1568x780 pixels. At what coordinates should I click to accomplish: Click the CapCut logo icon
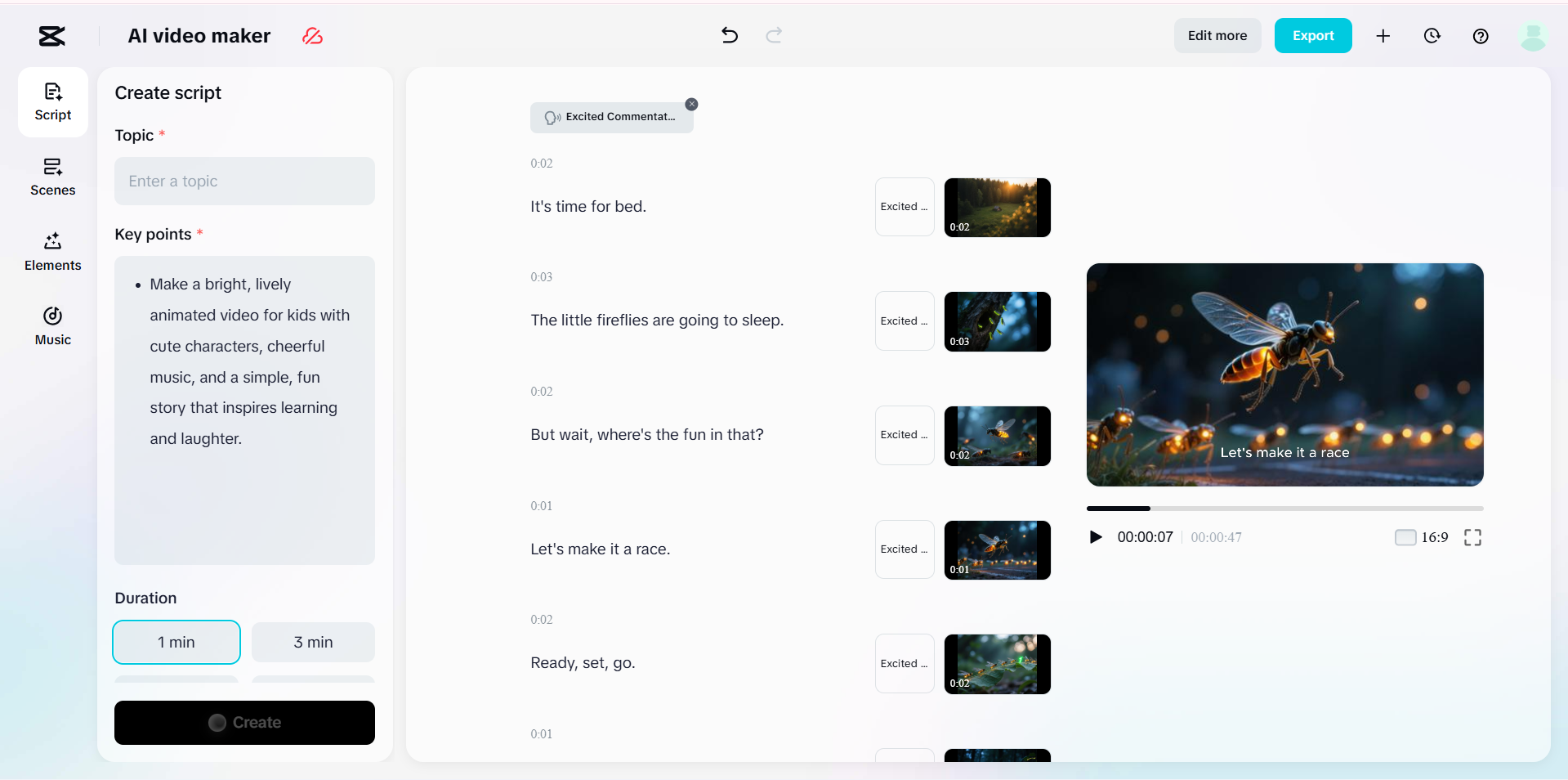coord(51,36)
